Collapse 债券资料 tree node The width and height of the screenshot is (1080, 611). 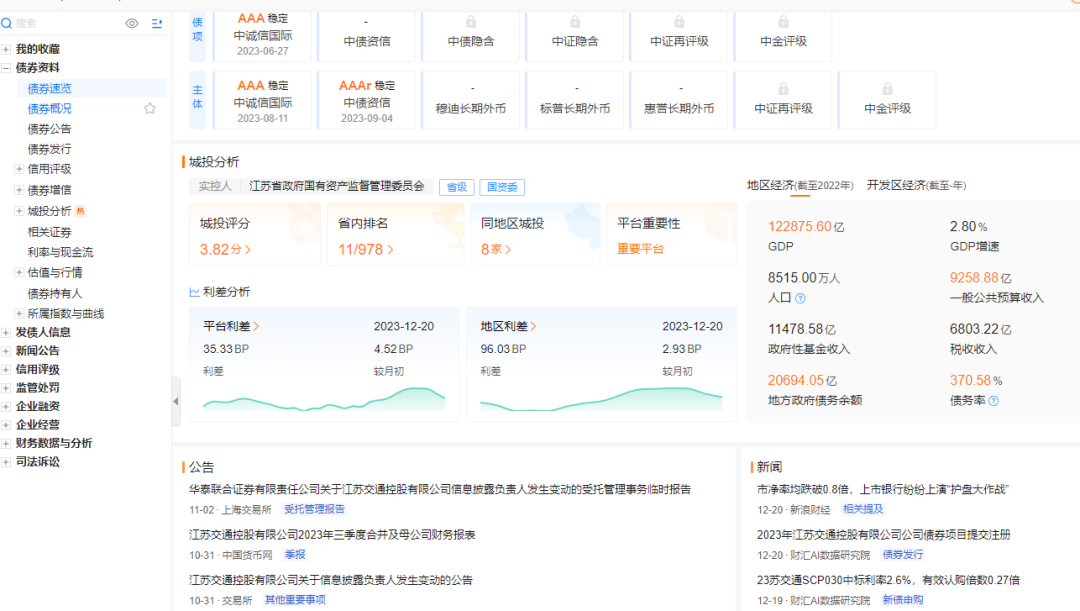pos(6,68)
